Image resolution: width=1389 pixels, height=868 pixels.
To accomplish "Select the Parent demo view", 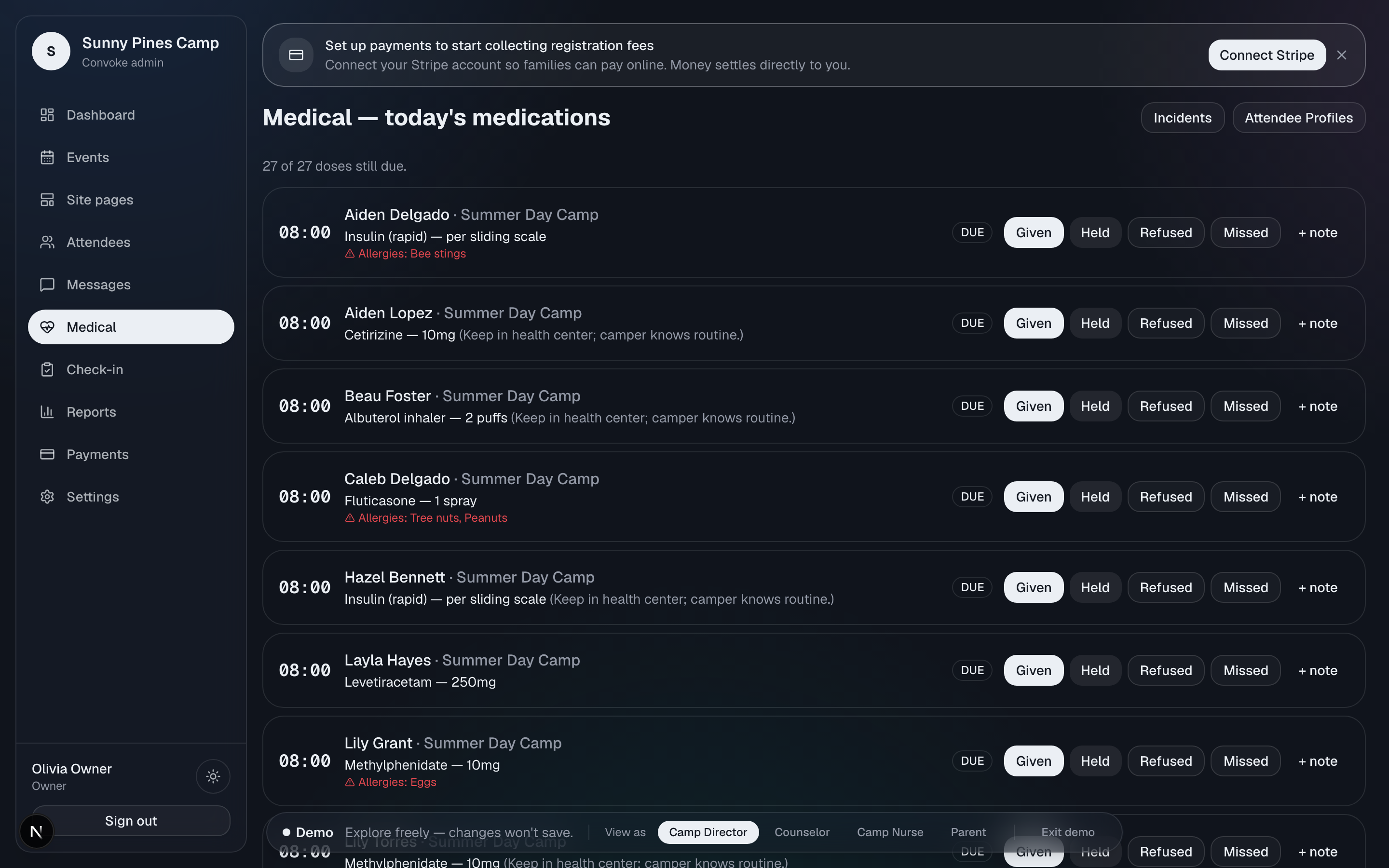I will (968, 832).
